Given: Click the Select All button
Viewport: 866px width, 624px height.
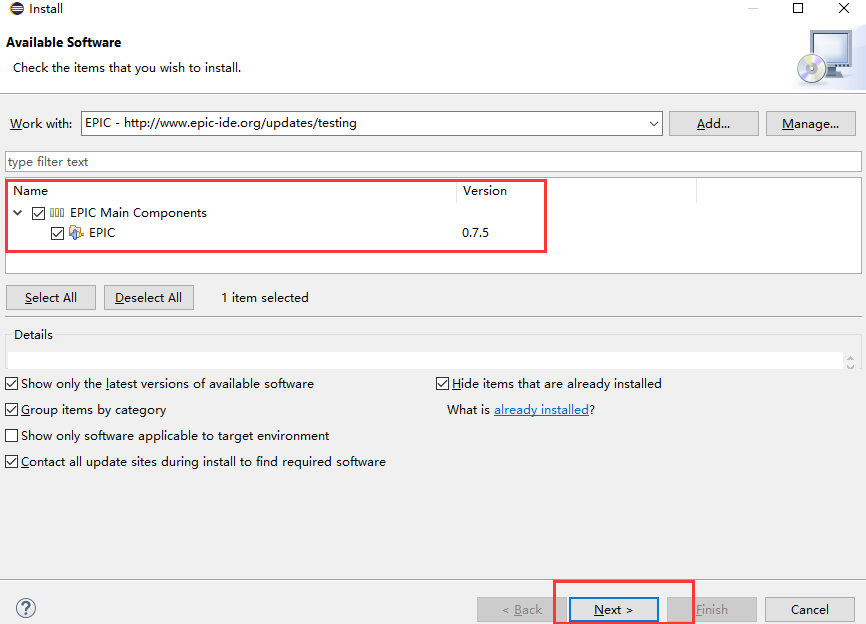Looking at the screenshot, I should click(x=51, y=298).
